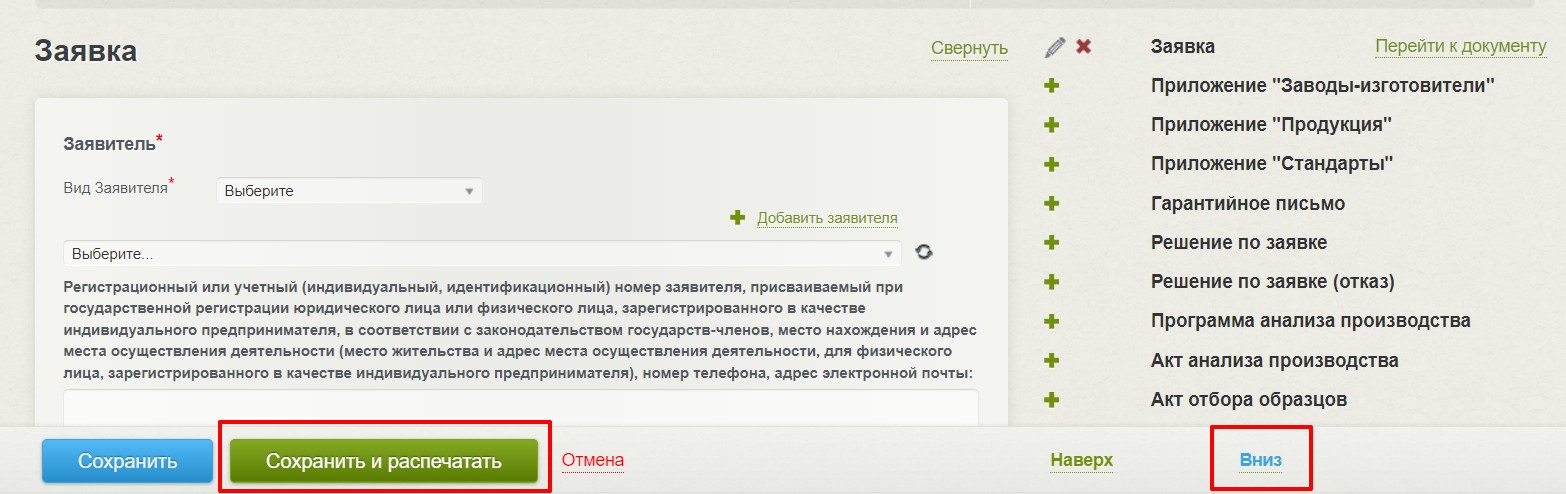Screen dimensions: 1566x494
Task: Click plus icon next to Решение по заявке (отказ)
Action: coord(1051,282)
